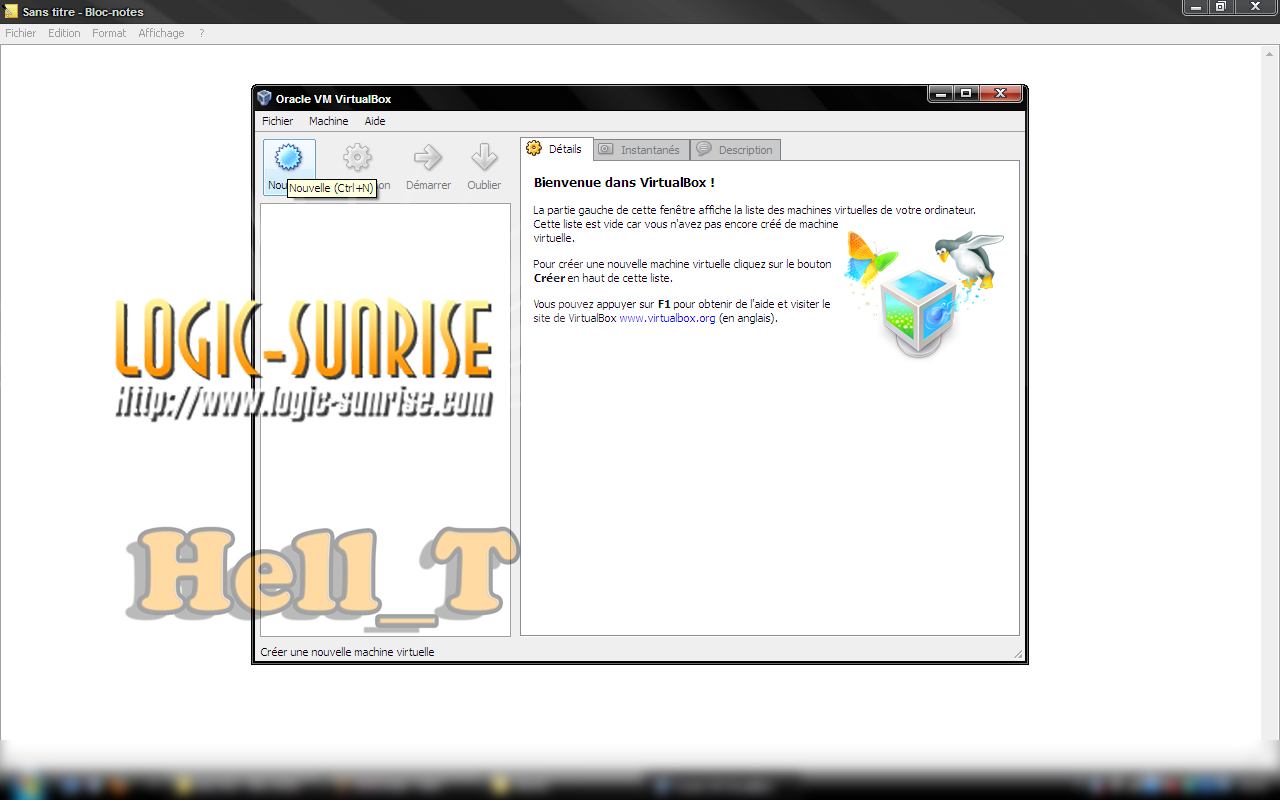Click the Configuration gear toolbar icon
Viewport: 1280px width, 800px height.
tap(357, 157)
